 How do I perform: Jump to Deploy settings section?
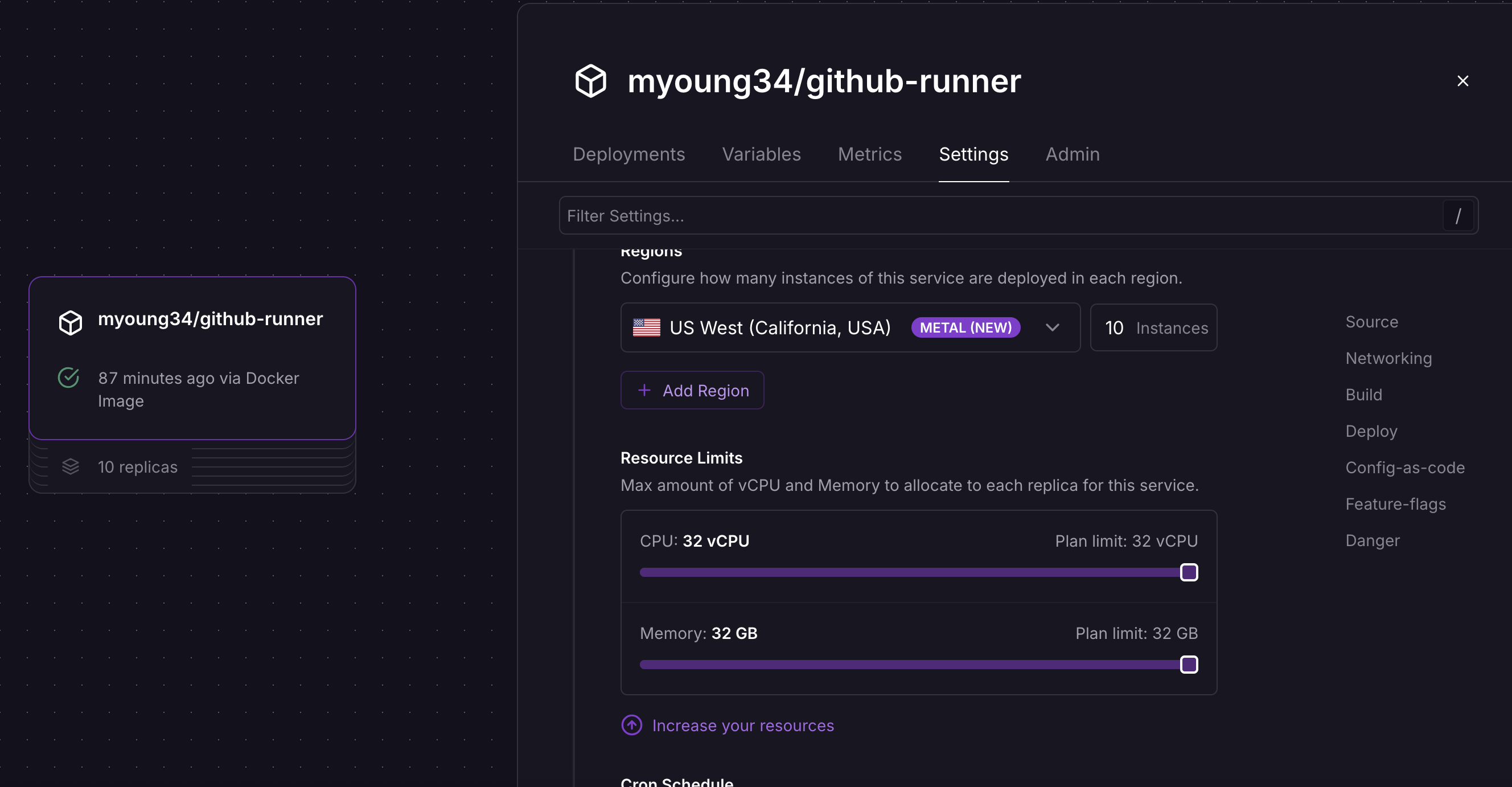tap(1371, 431)
